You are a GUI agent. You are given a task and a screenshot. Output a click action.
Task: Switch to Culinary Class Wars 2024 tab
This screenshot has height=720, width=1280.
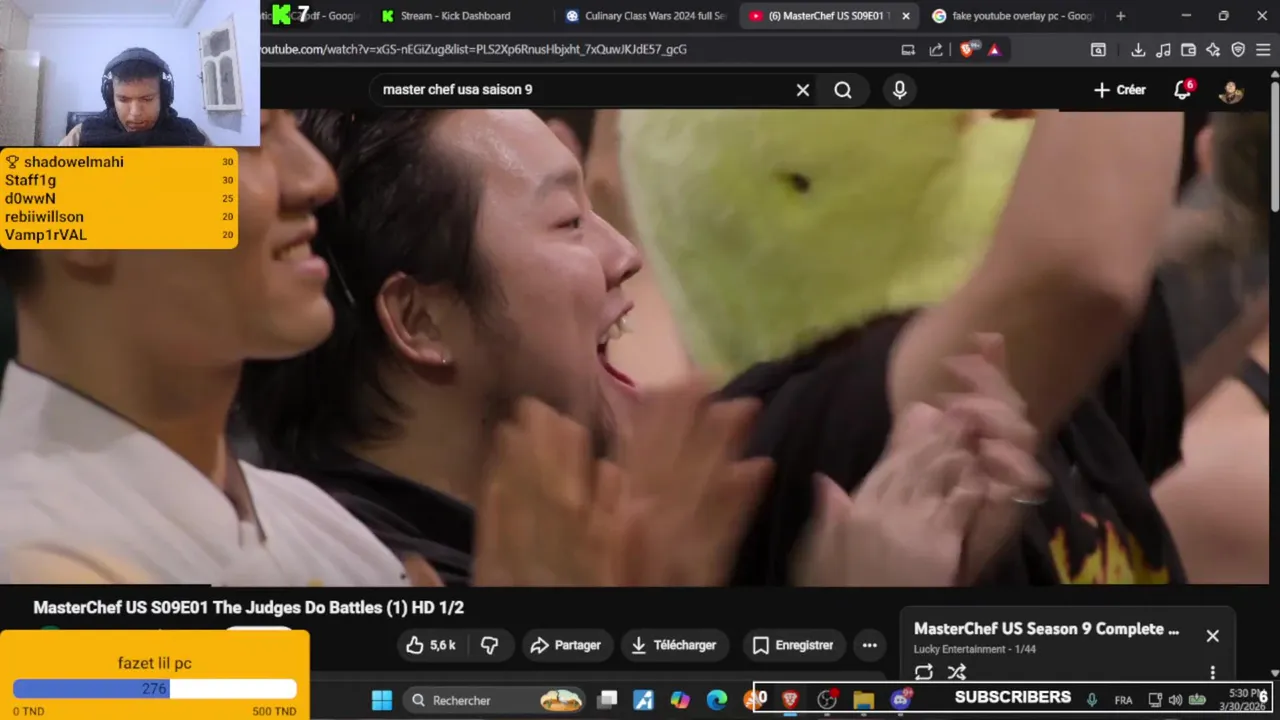[645, 16]
